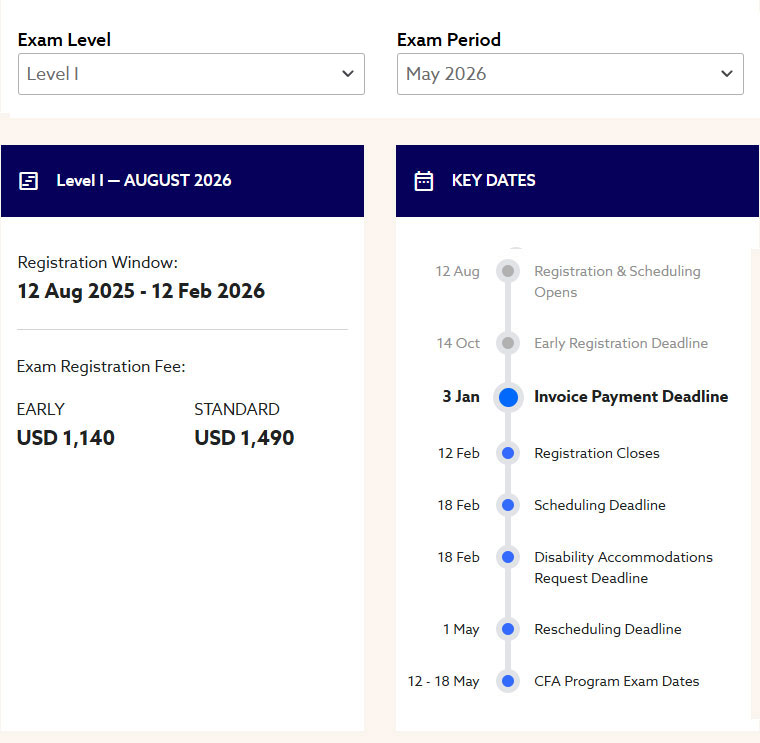Click the Invoice Payment Deadline label
This screenshot has height=743, width=760.
[631, 397]
